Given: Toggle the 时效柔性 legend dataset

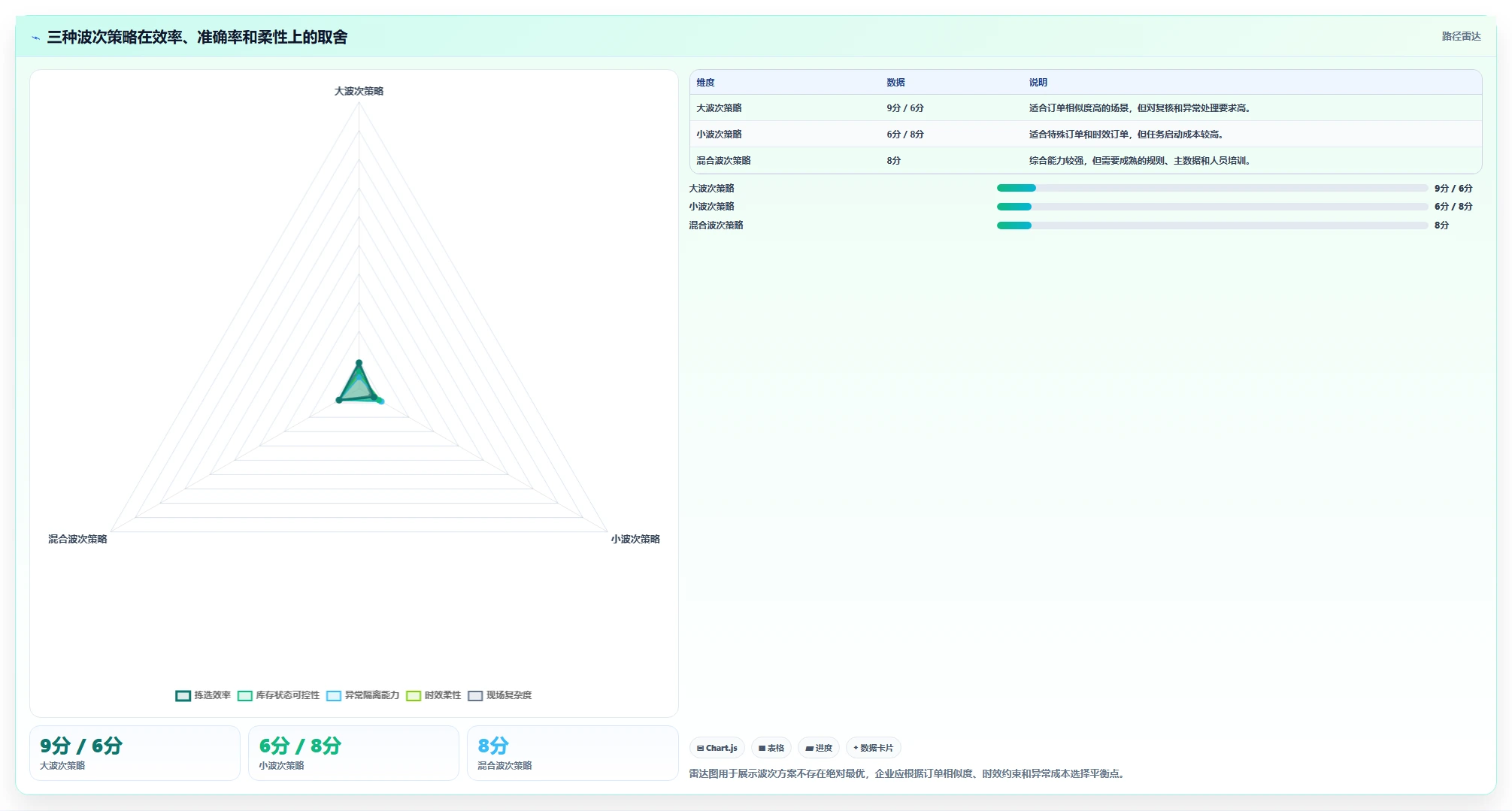Looking at the screenshot, I should (x=433, y=695).
